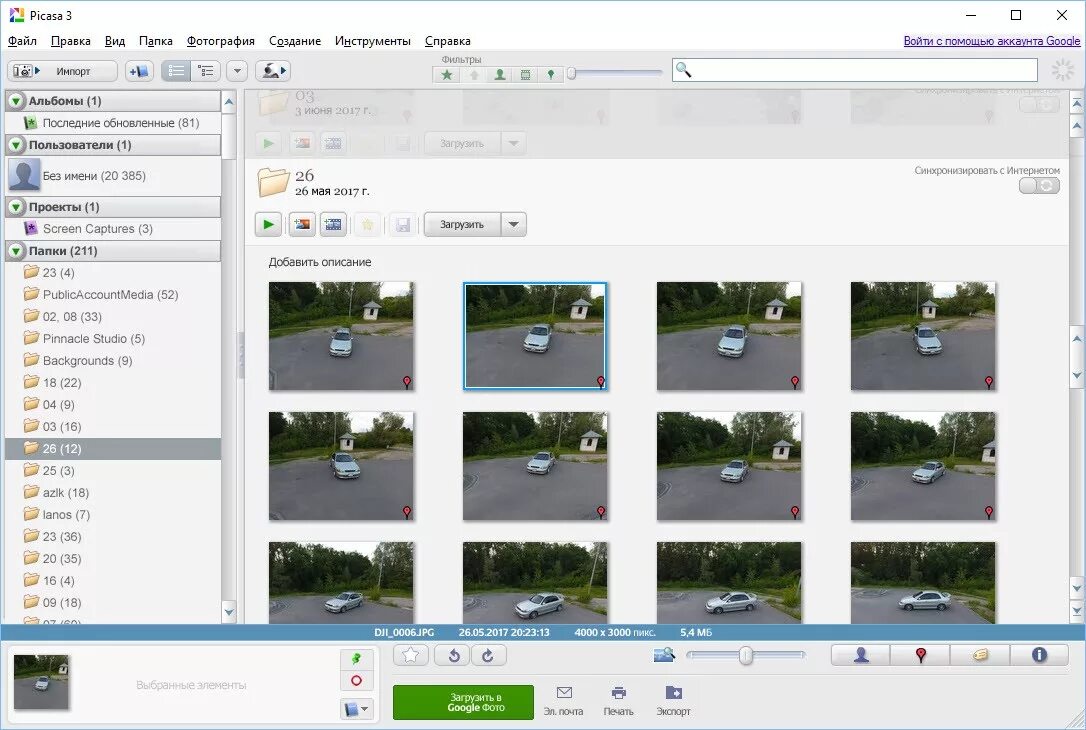Play slideshow of folder 26
The image size is (1086, 730).
tap(268, 224)
